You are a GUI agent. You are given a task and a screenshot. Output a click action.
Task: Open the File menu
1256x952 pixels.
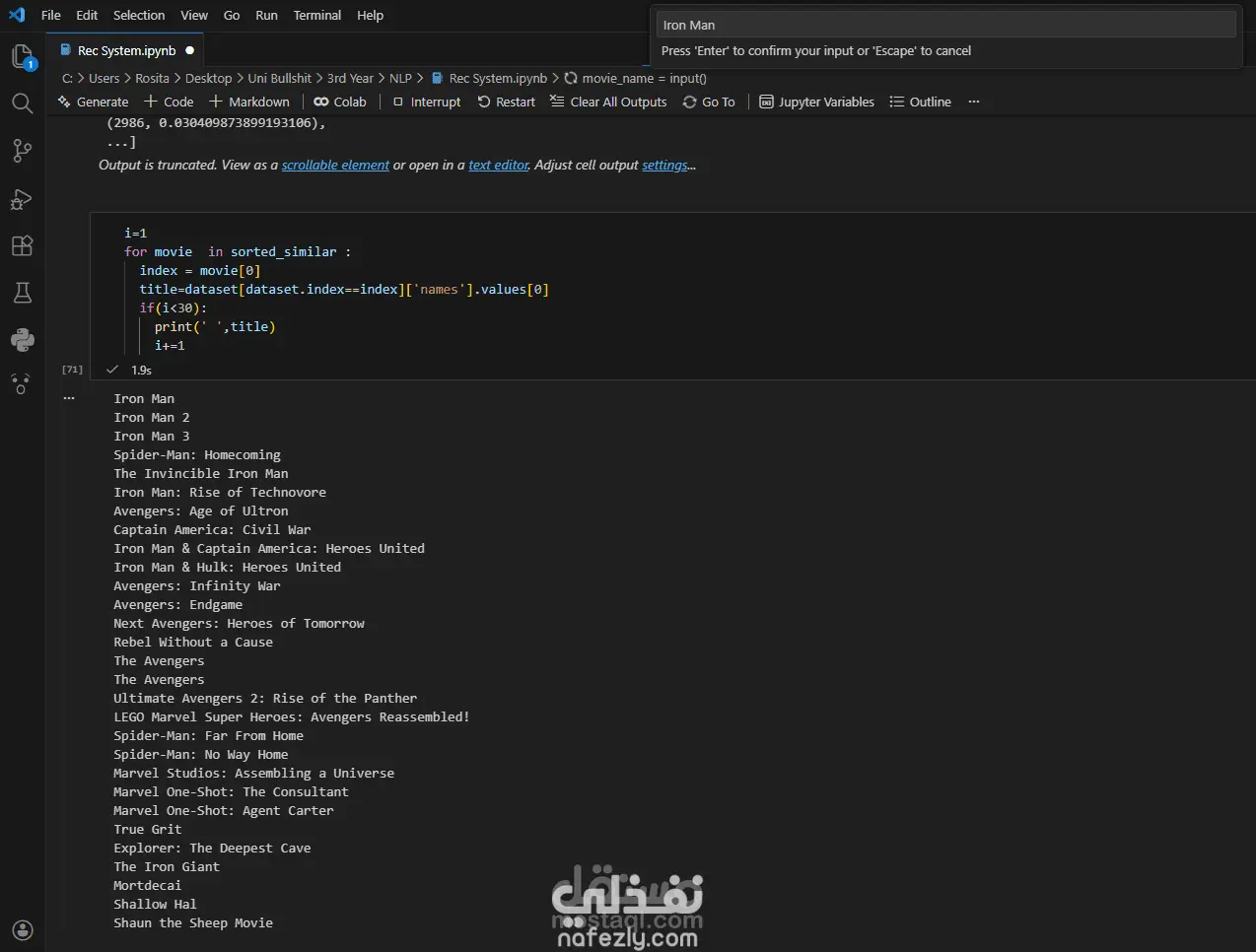(x=51, y=15)
